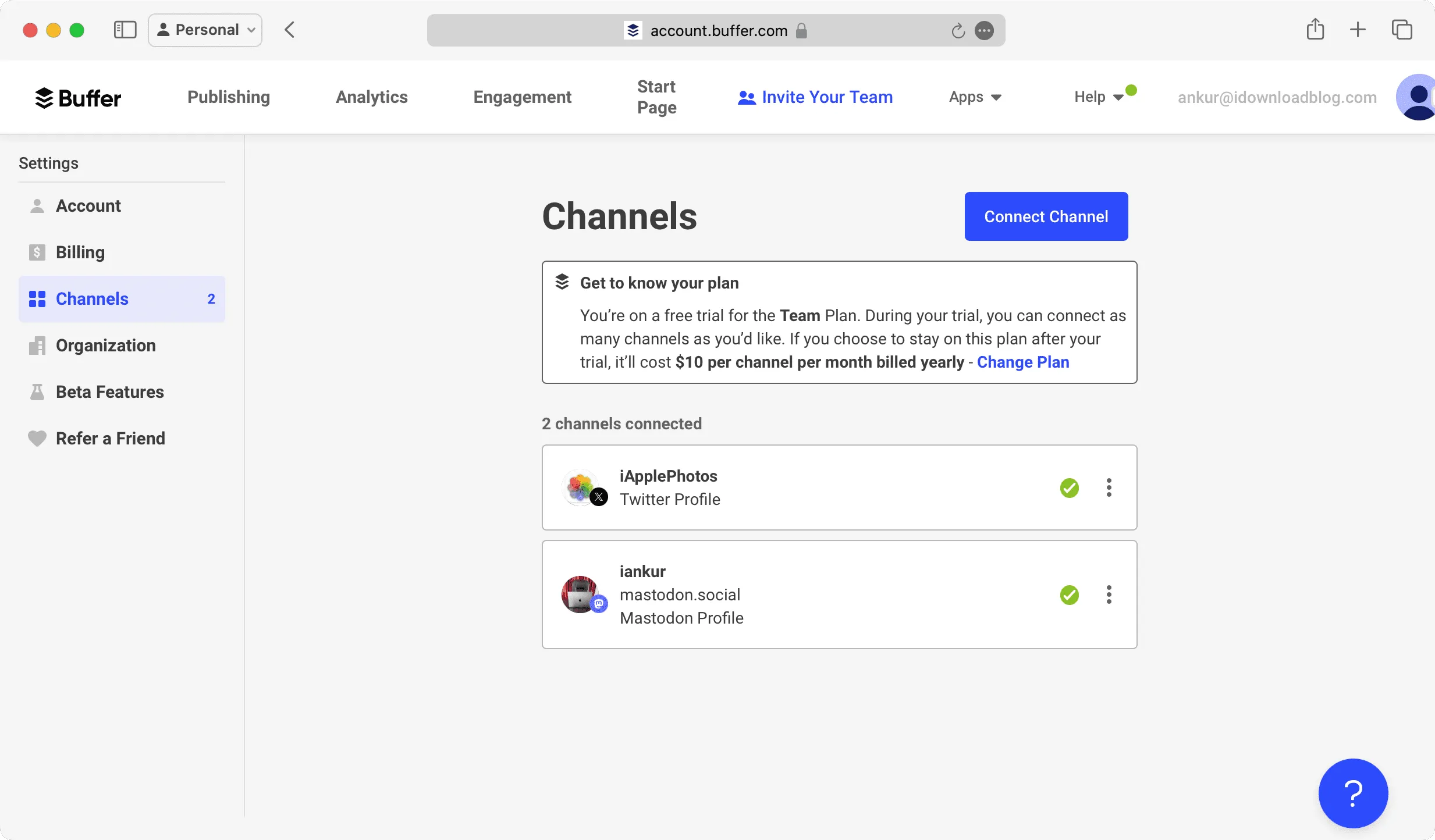Click the Refer a Friend heart icon
Screen dimensions: 1435x840
pos(37,439)
